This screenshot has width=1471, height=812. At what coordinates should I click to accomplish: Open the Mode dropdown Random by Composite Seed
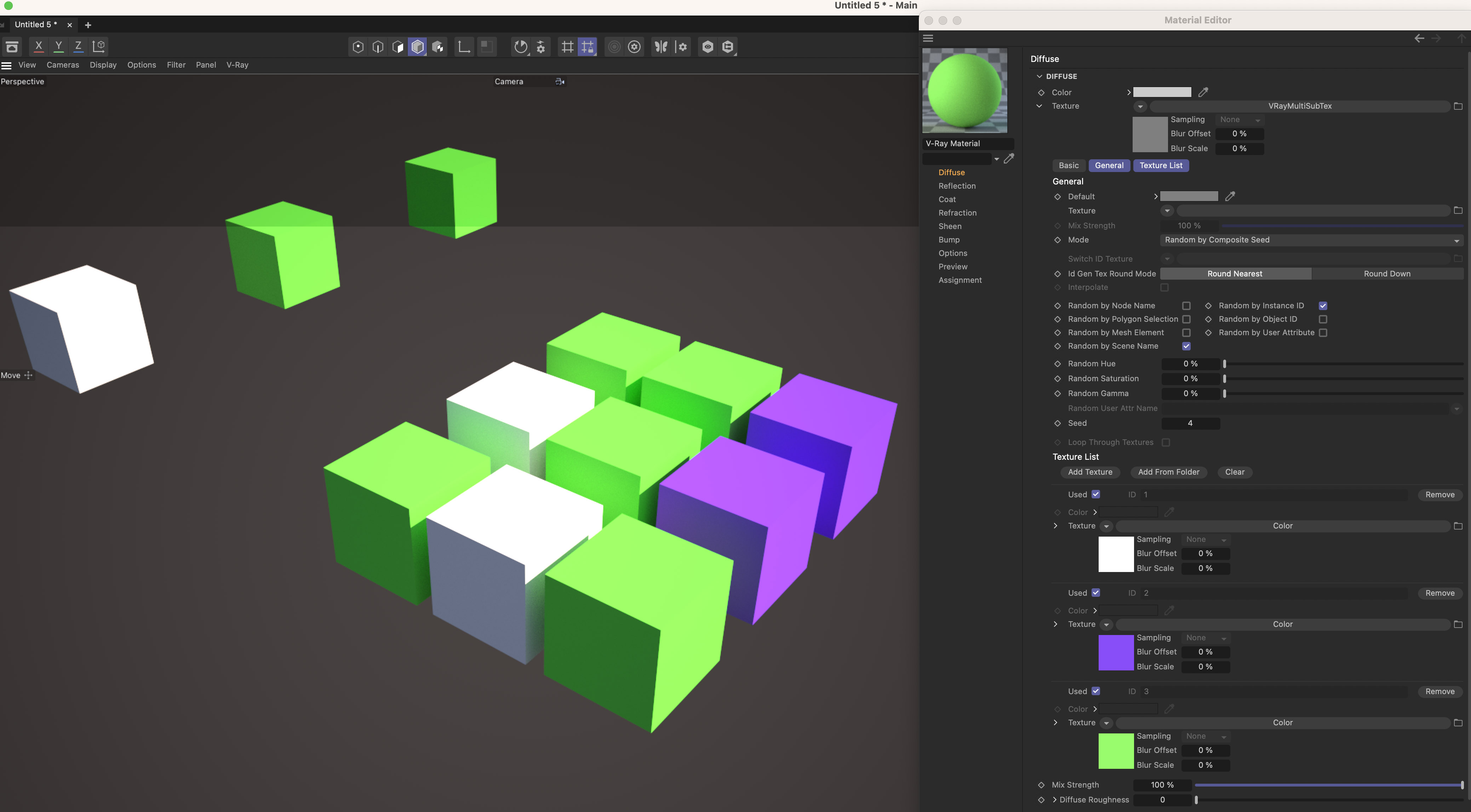coord(1311,240)
